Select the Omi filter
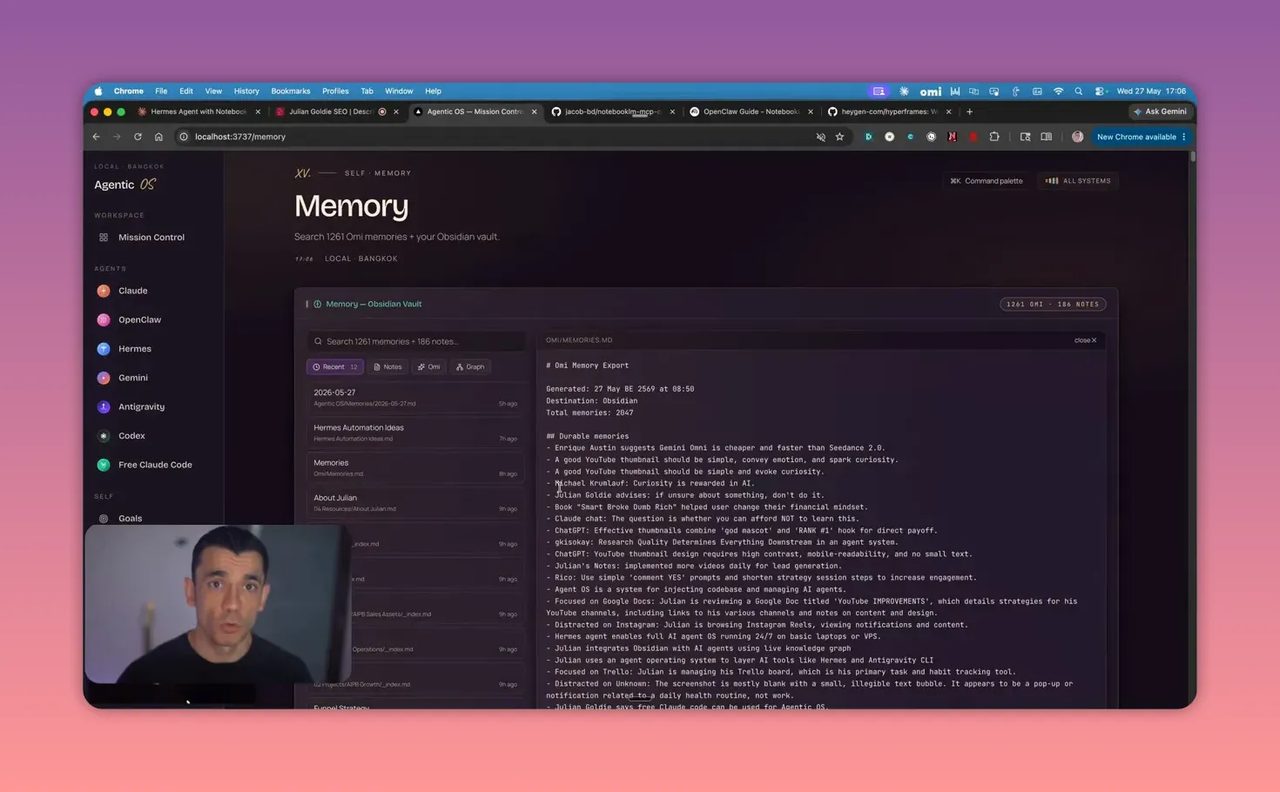The width and height of the screenshot is (1280, 792). point(429,367)
